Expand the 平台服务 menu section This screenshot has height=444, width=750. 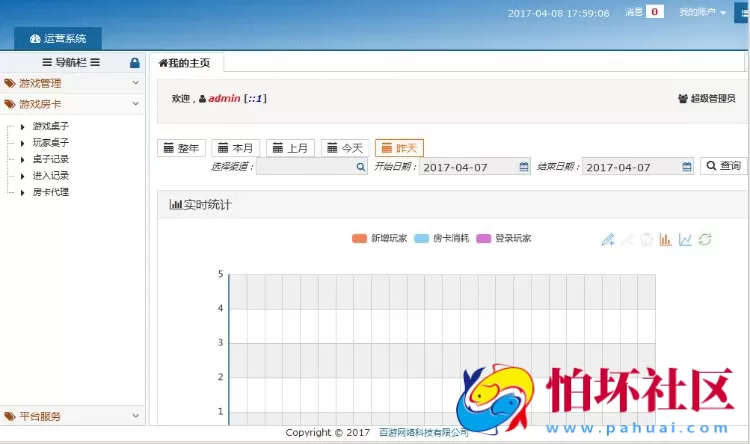pyautogui.click(x=72, y=416)
